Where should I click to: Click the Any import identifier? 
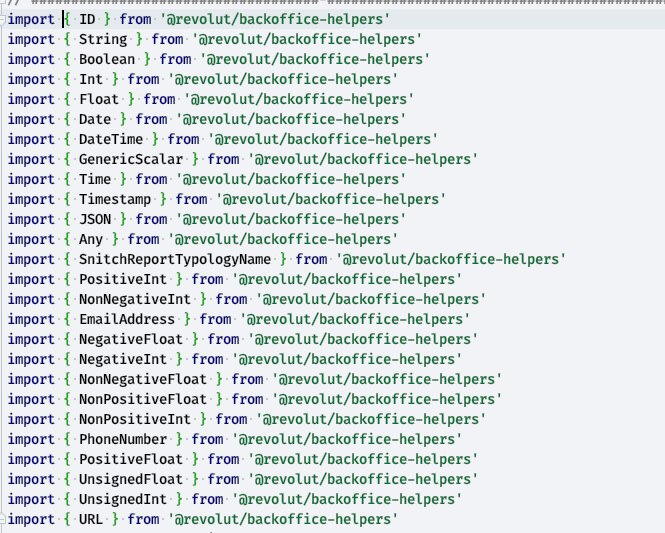pyautogui.click(x=91, y=239)
